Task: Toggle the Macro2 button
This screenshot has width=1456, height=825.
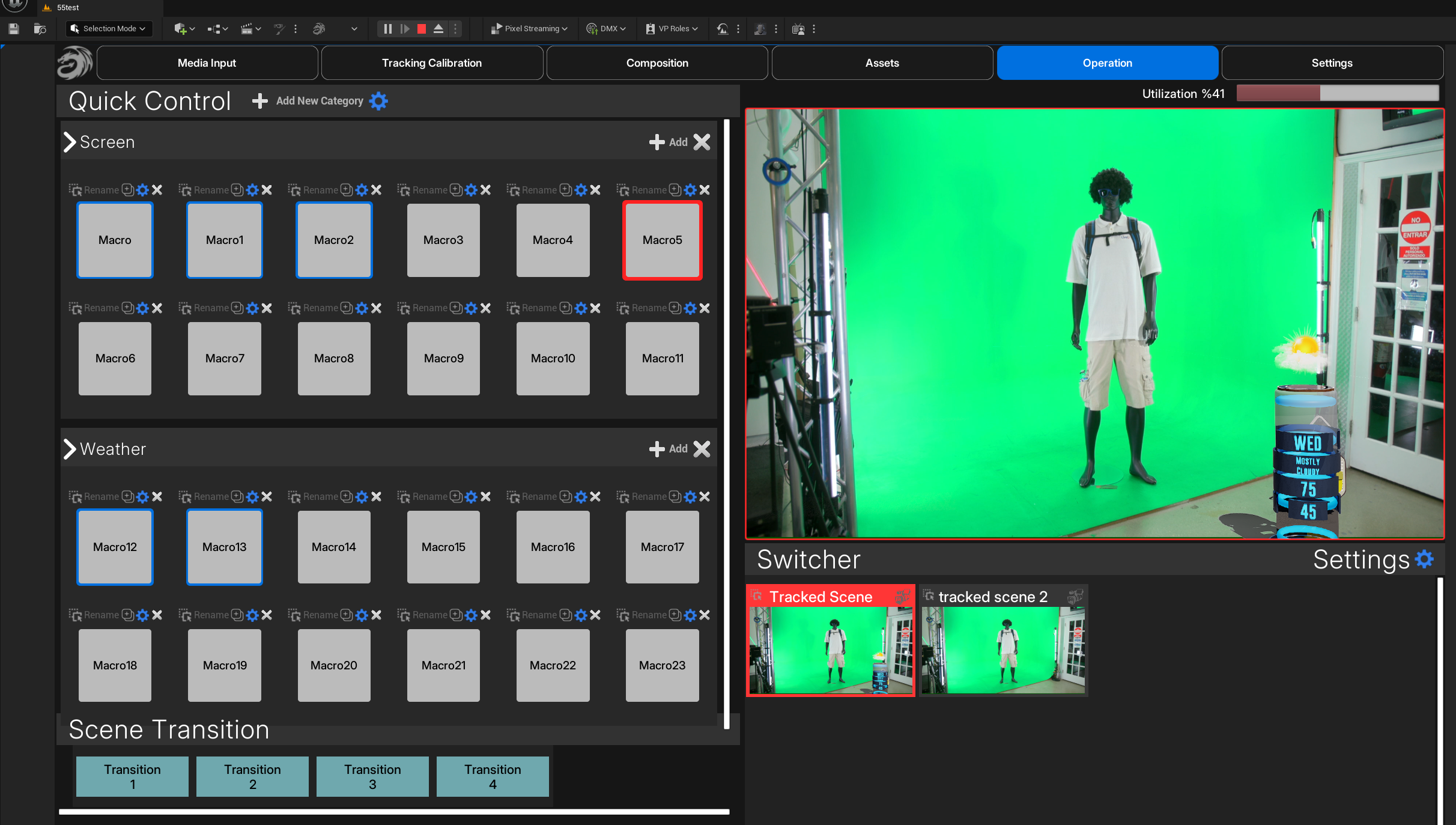Action: pyautogui.click(x=334, y=240)
